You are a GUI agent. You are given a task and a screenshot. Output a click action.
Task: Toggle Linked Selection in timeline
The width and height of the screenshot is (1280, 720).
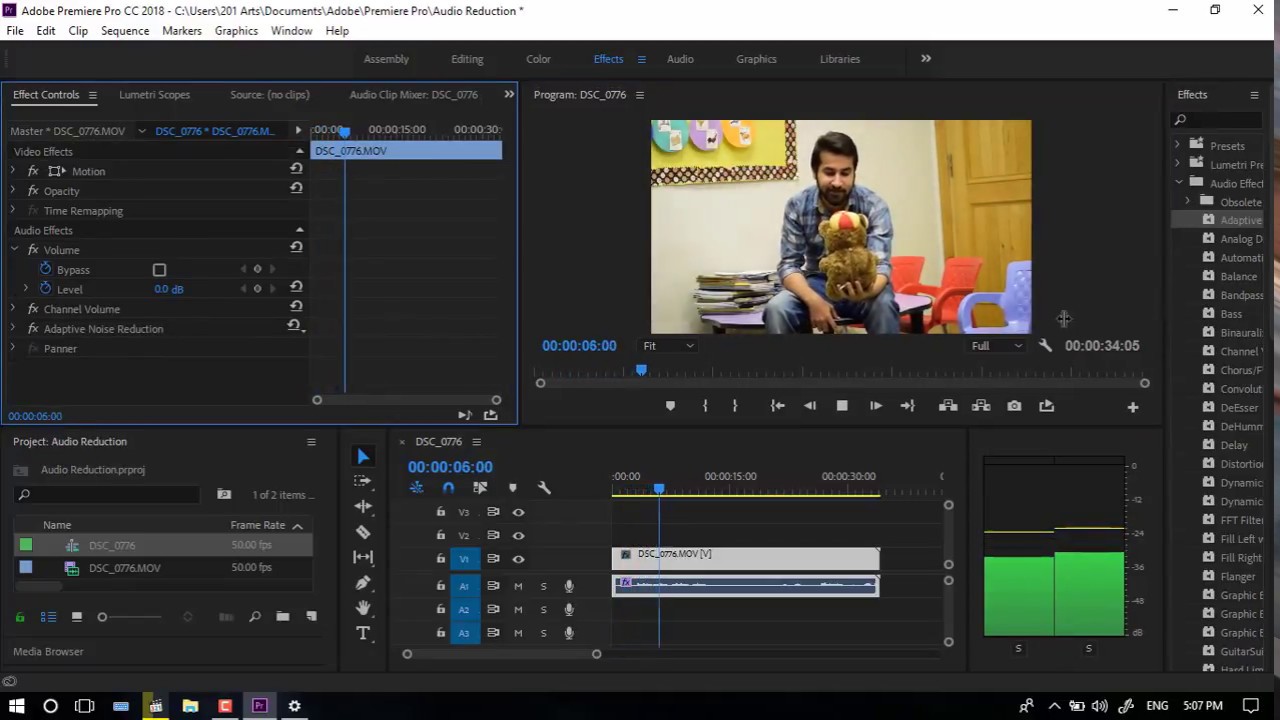[x=480, y=488]
